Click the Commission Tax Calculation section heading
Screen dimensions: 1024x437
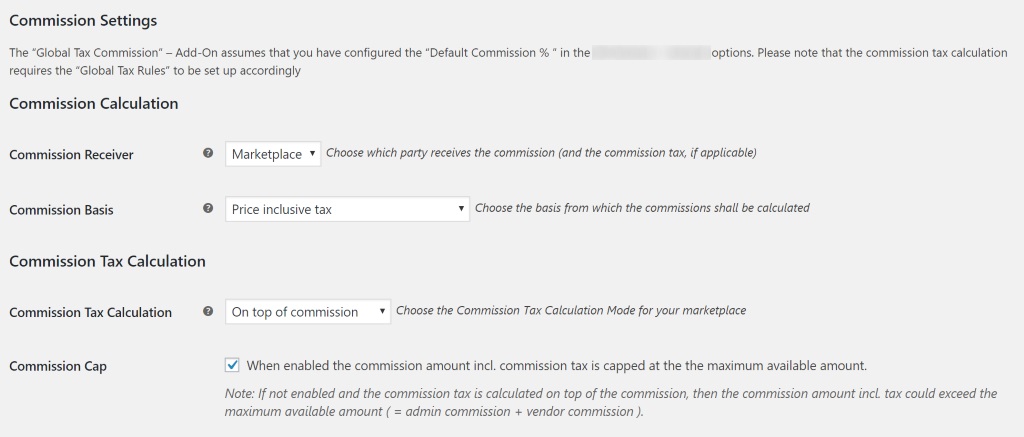pyautogui.click(x=107, y=261)
